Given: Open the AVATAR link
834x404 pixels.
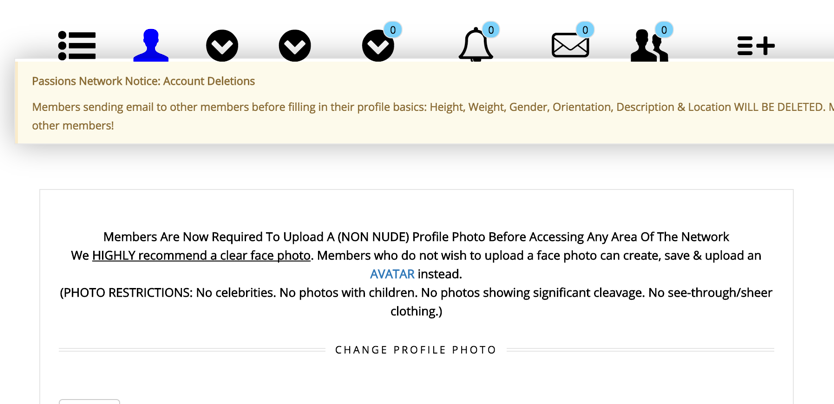Looking at the screenshot, I should point(392,274).
